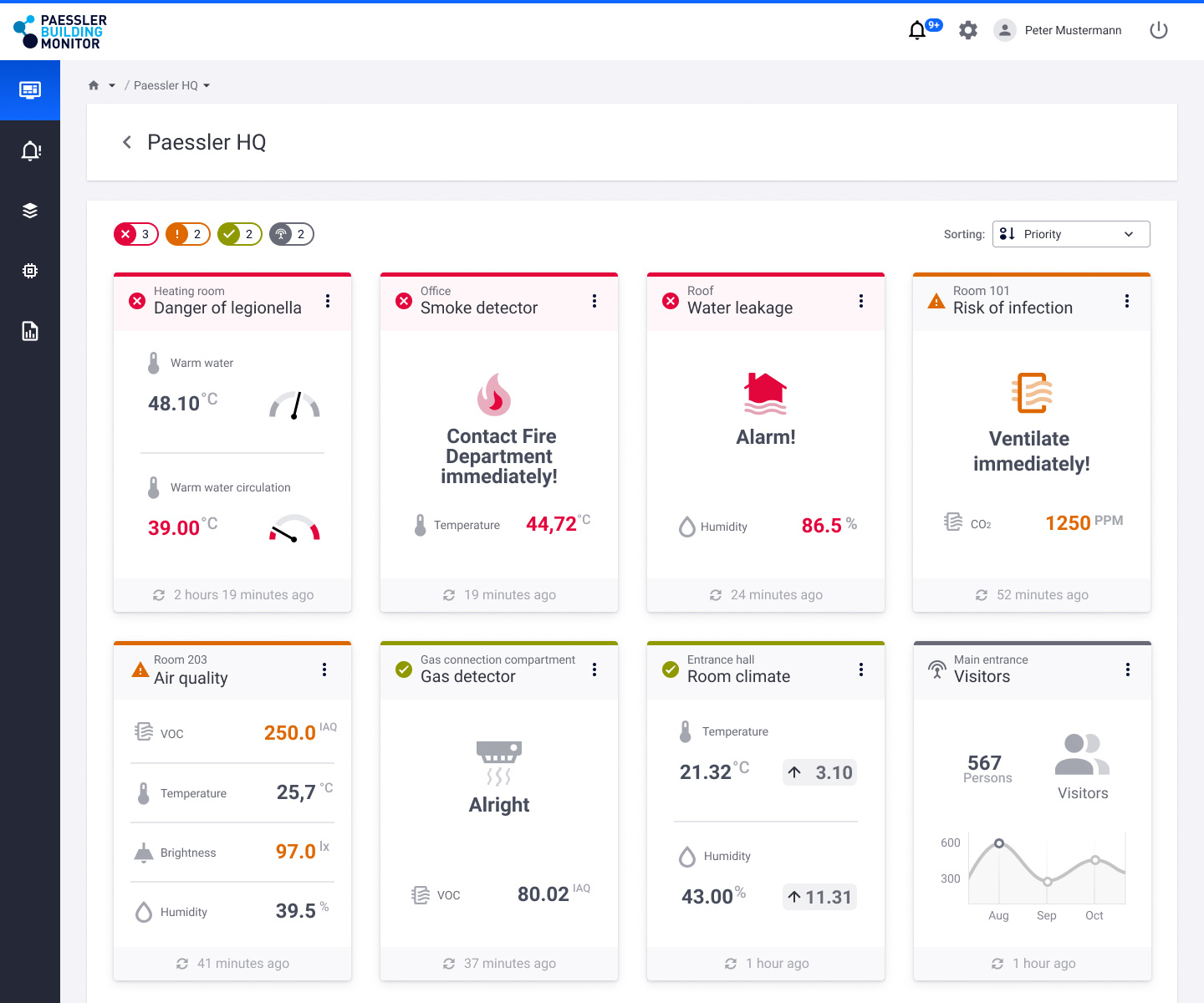Viewport: 1204px width, 1003px height.
Task: Click the fire flame icon on Smoke detector card
Action: click(494, 395)
